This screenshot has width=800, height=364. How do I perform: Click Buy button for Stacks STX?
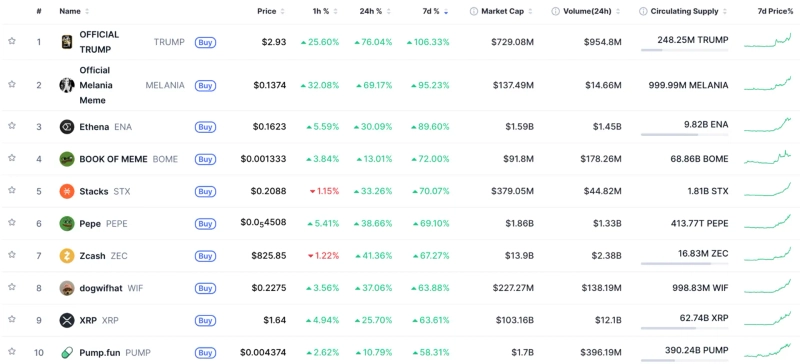tap(205, 191)
